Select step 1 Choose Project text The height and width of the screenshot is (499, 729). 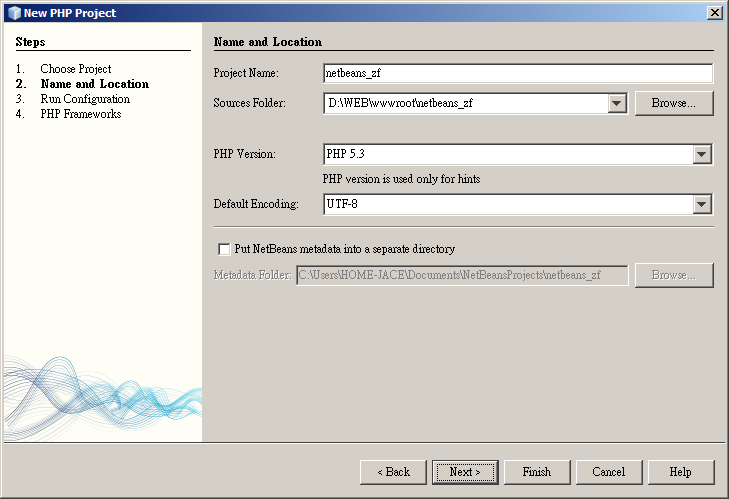76,69
